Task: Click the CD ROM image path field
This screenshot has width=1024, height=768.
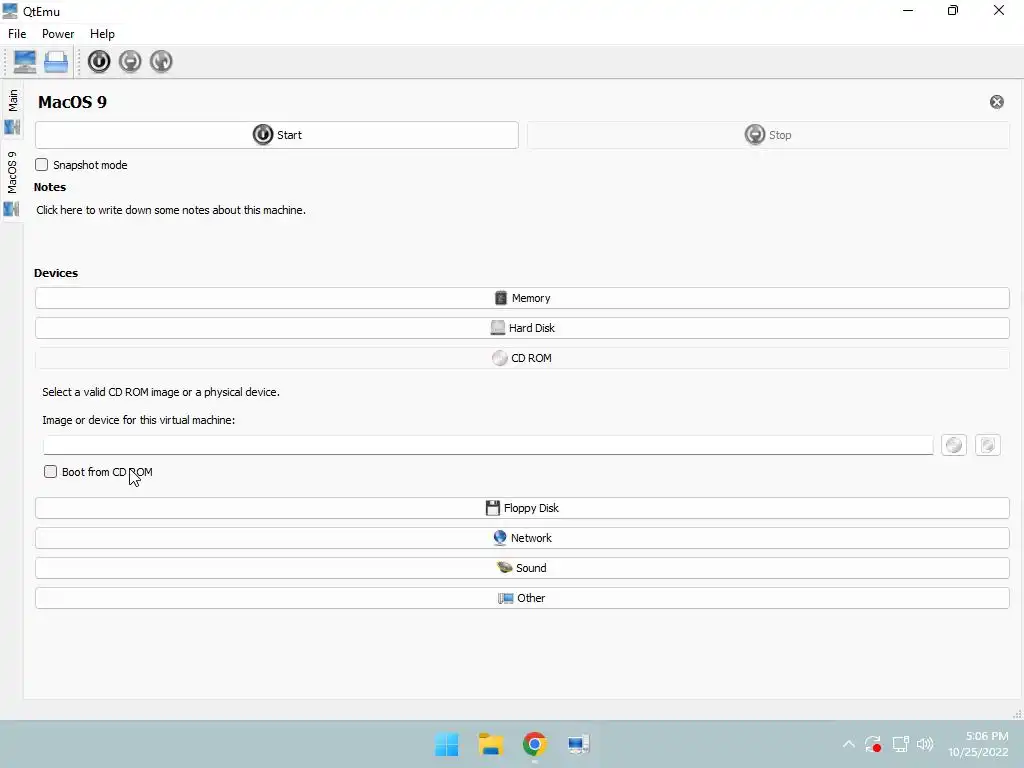Action: click(488, 445)
